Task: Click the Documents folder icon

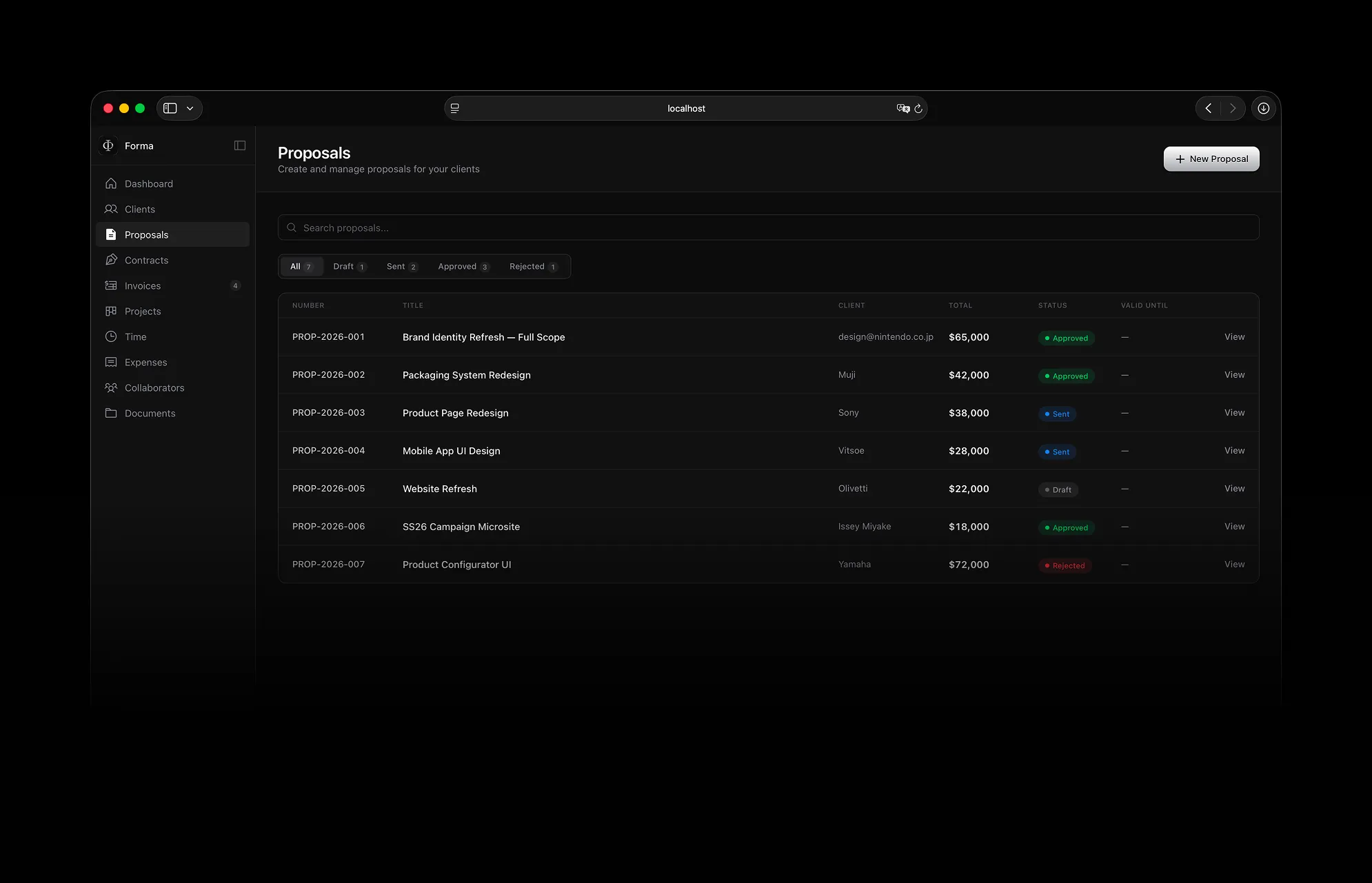Action: pyautogui.click(x=111, y=413)
